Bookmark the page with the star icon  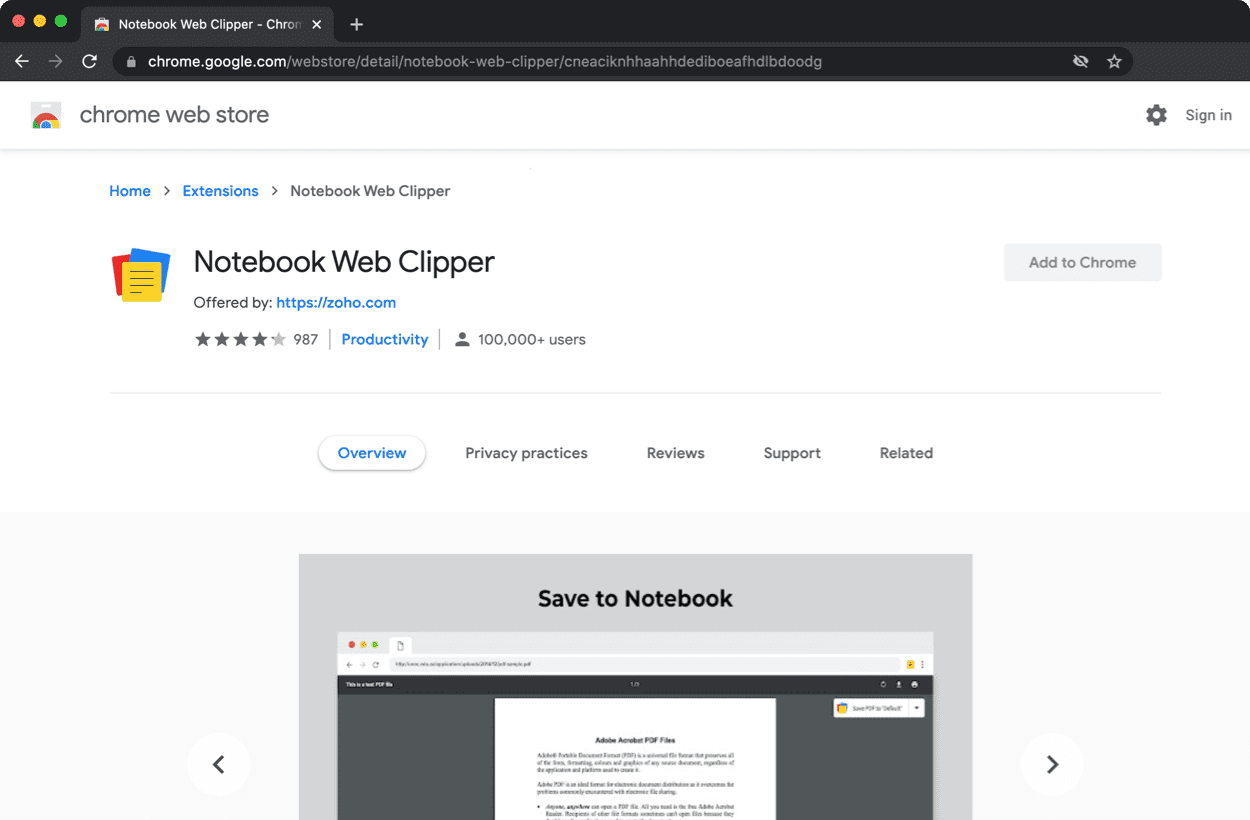[x=1114, y=61]
